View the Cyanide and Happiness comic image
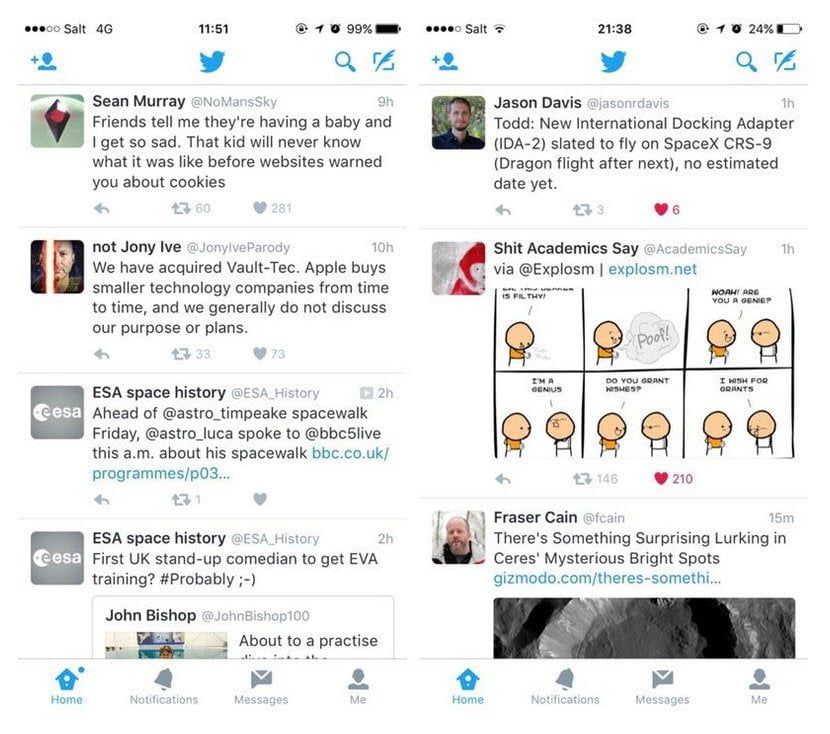 (644, 373)
